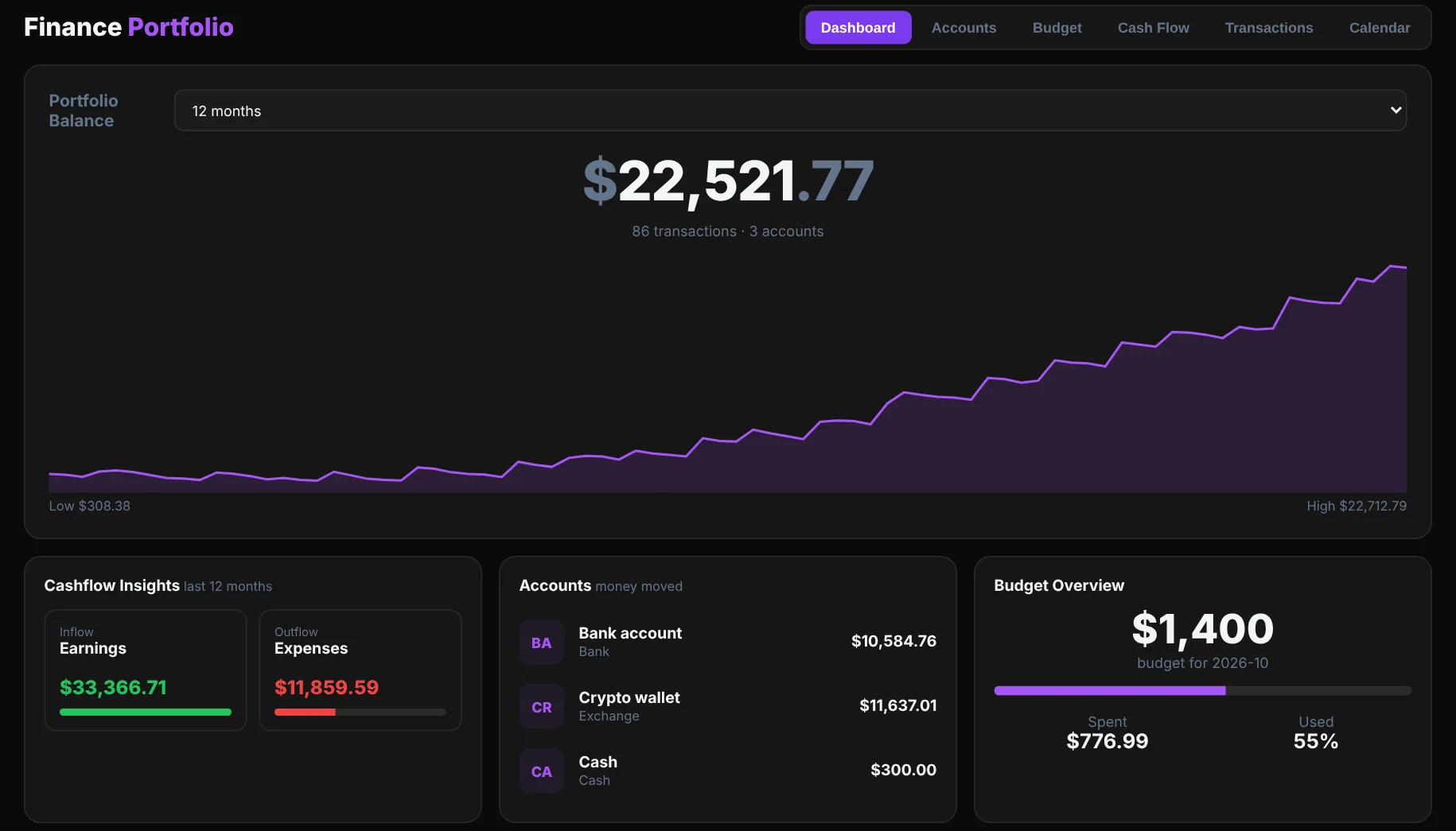Click the budget for 2026-10 label
The height and width of the screenshot is (831, 1456).
pyautogui.click(x=1203, y=663)
